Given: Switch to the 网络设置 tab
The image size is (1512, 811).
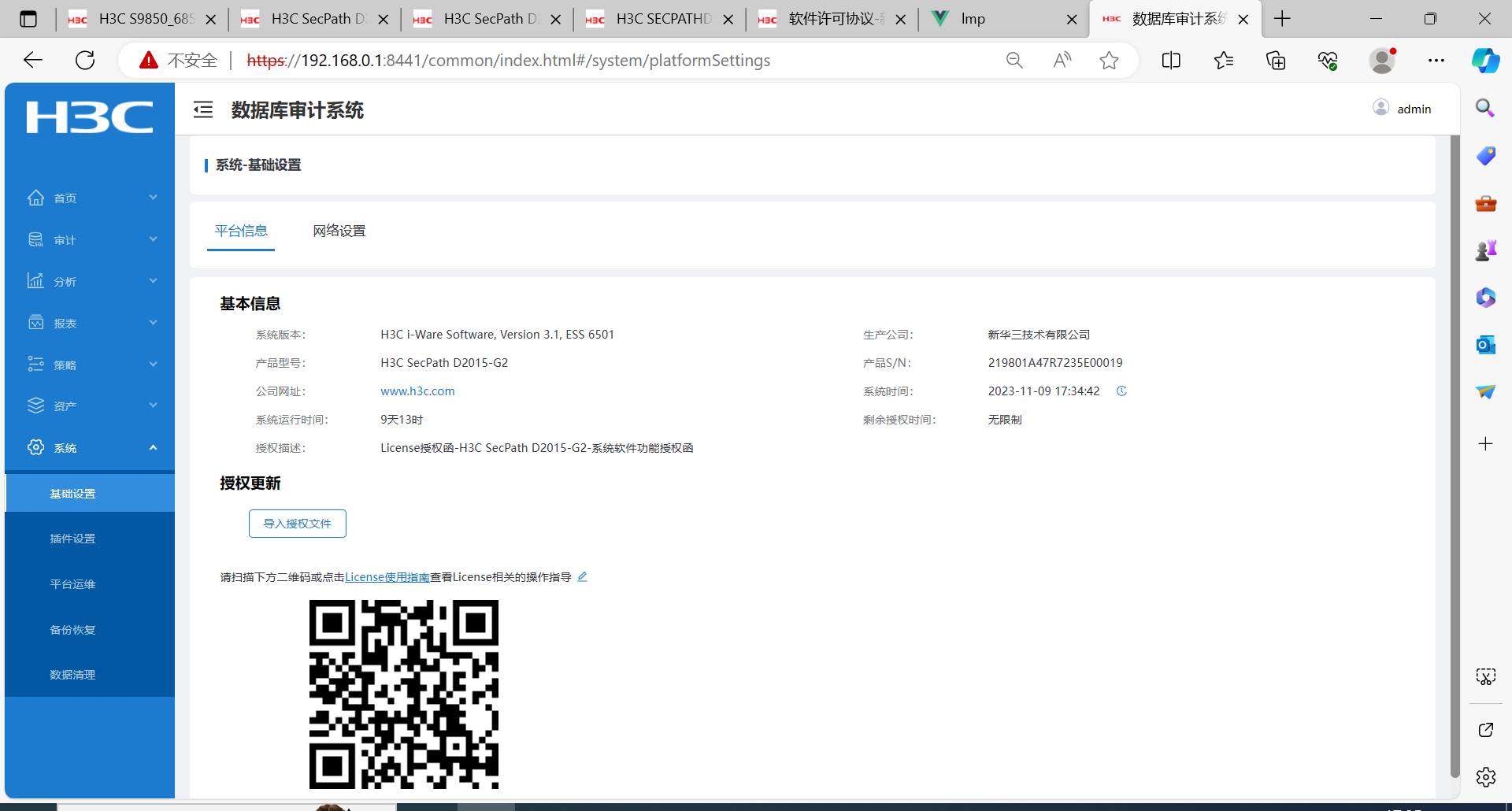Looking at the screenshot, I should pos(339,231).
